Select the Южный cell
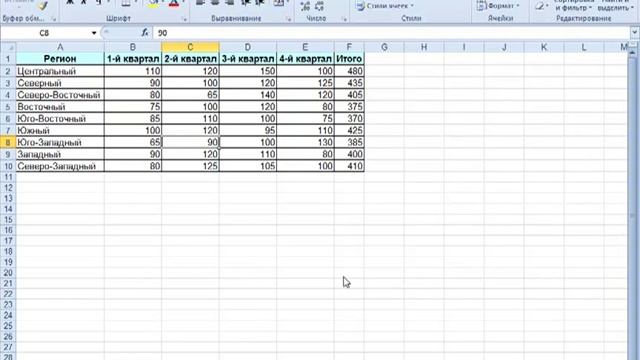 60,131
